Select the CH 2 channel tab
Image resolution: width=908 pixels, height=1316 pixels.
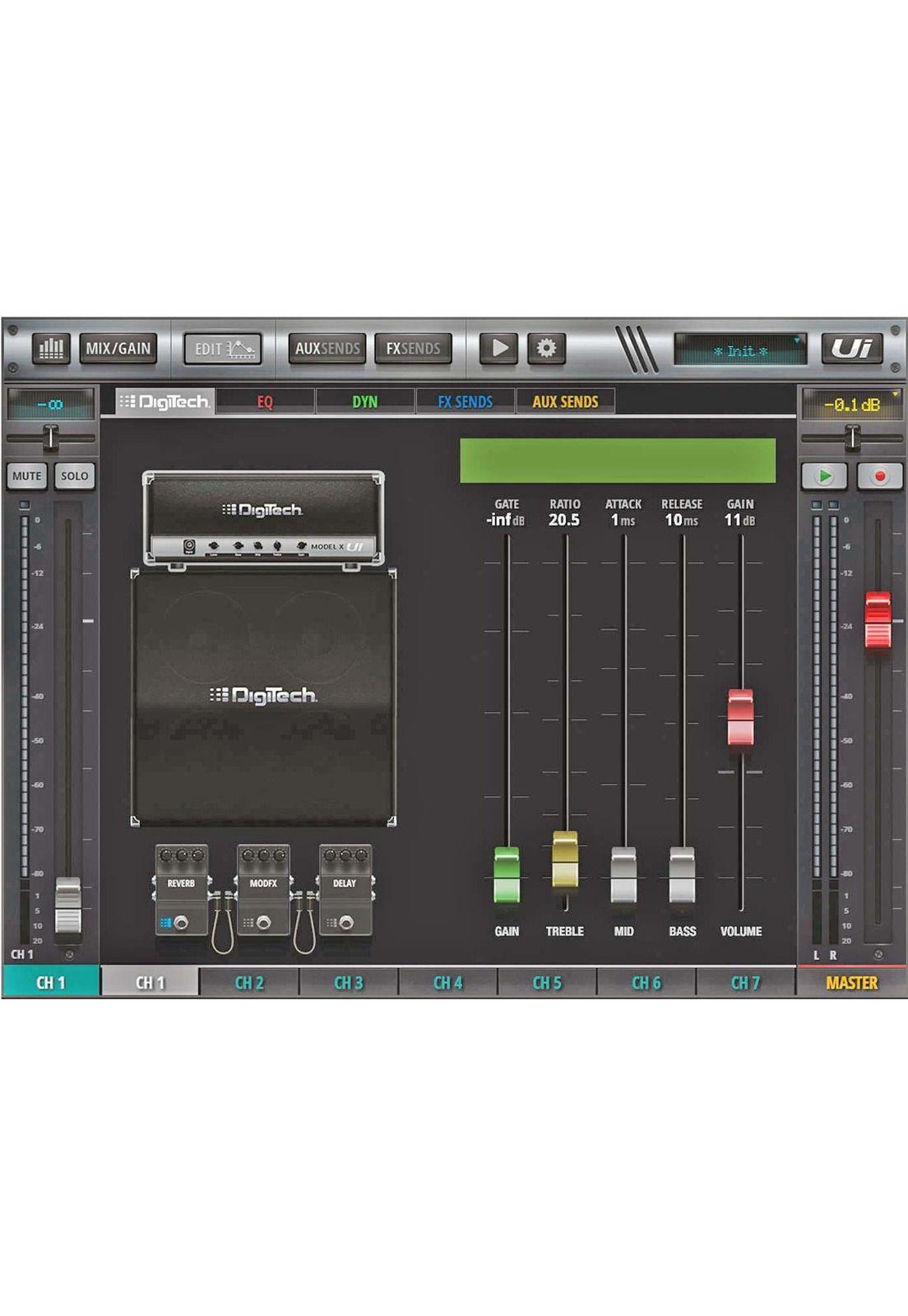tap(249, 982)
